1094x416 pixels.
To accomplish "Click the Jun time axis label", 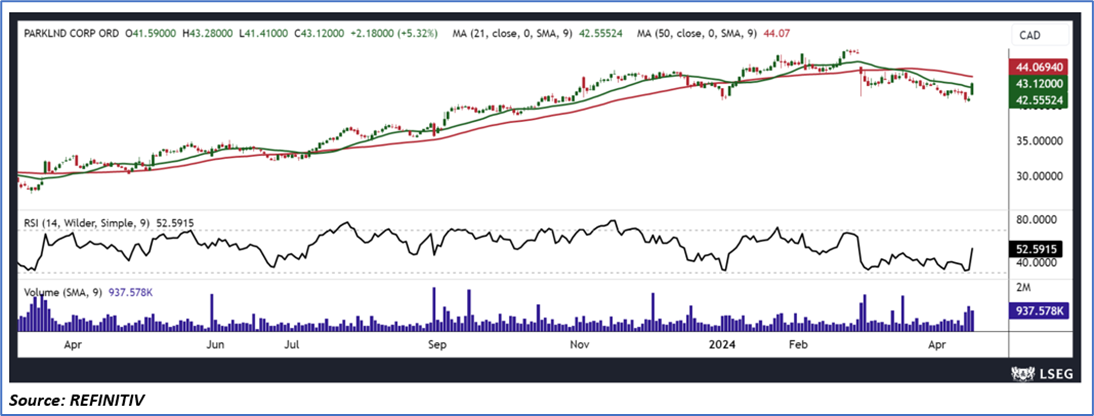I will pyautogui.click(x=216, y=344).
